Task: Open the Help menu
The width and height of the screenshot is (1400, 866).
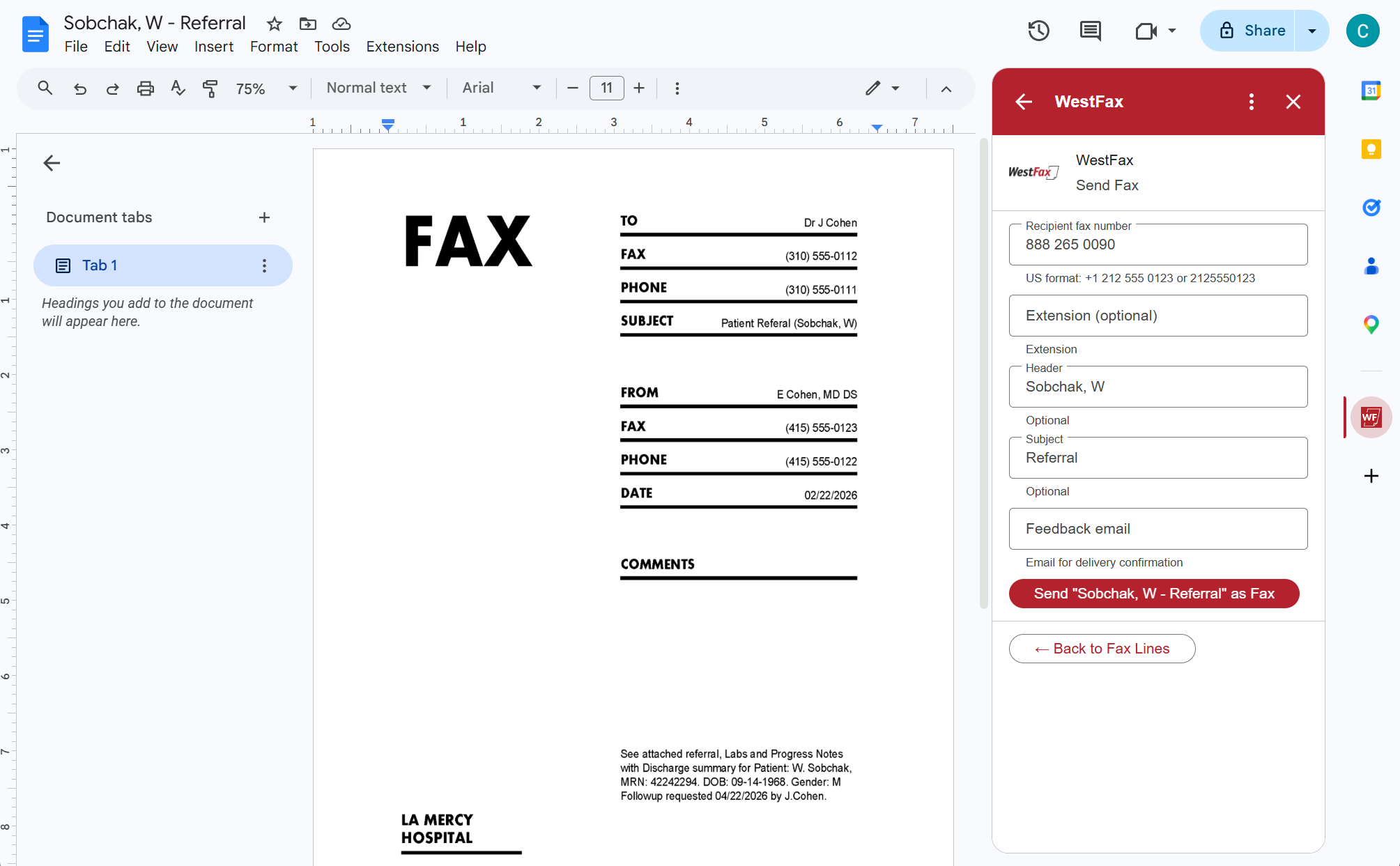Action: coord(470,47)
